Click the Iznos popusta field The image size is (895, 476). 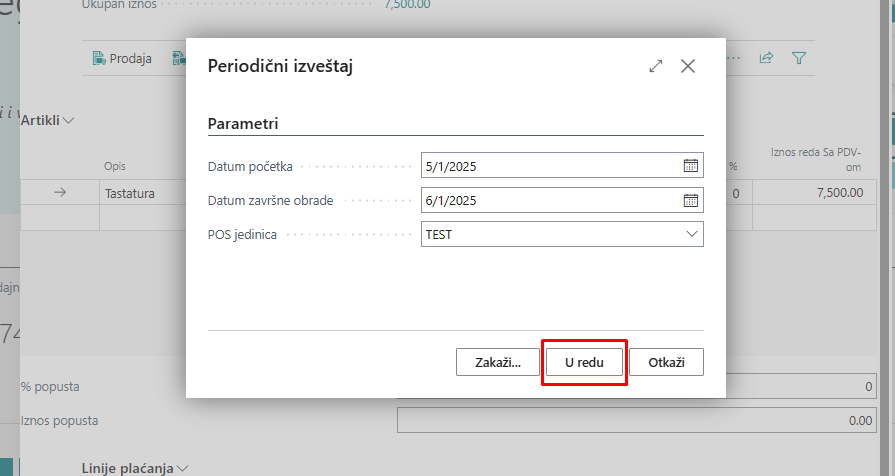click(636, 421)
